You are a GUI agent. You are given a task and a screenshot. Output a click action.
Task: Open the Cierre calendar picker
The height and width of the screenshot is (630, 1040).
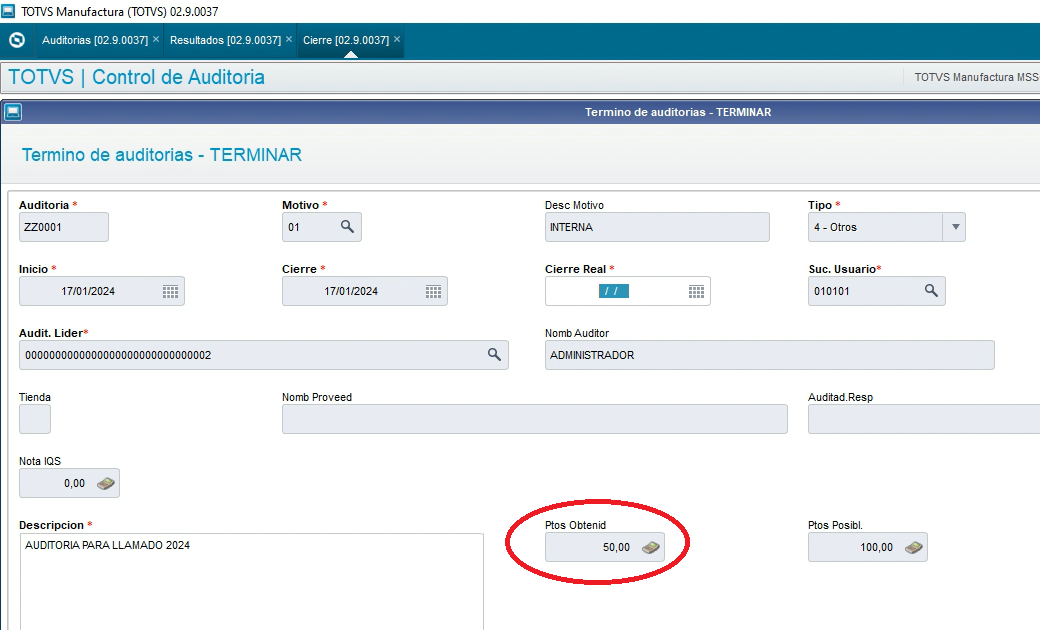(x=433, y=292)
